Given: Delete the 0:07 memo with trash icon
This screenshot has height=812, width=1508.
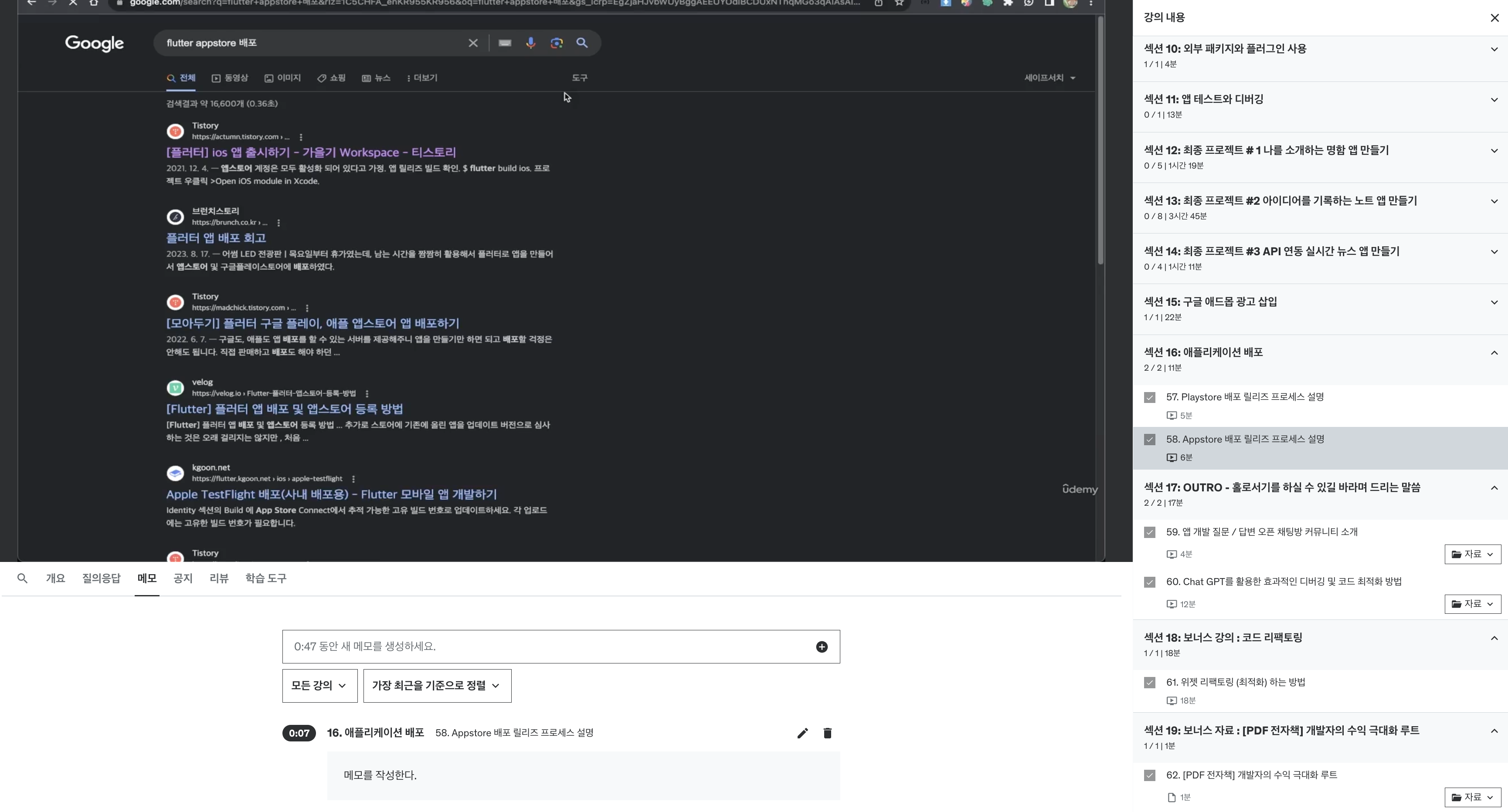Looking at the screenshot, I should [827, 734].
